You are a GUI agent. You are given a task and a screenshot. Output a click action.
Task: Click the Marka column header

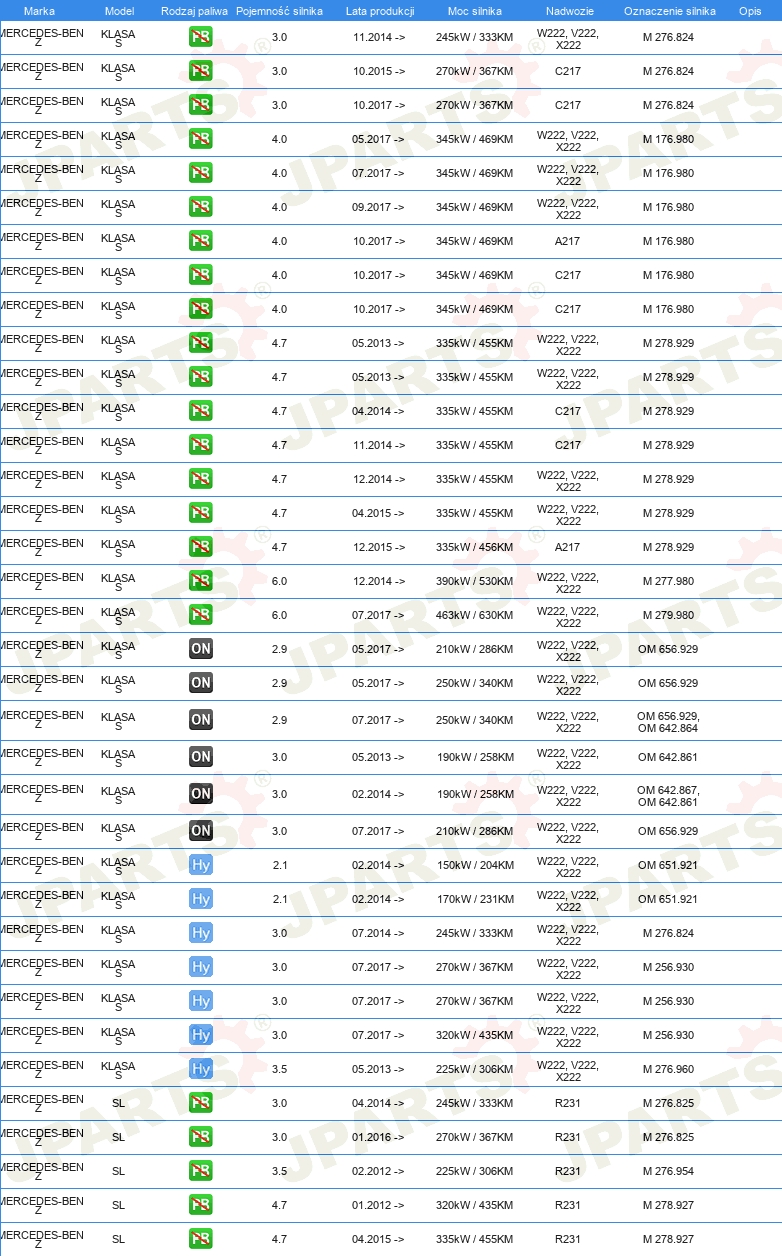pyautogui.click(x=39, y=11)
